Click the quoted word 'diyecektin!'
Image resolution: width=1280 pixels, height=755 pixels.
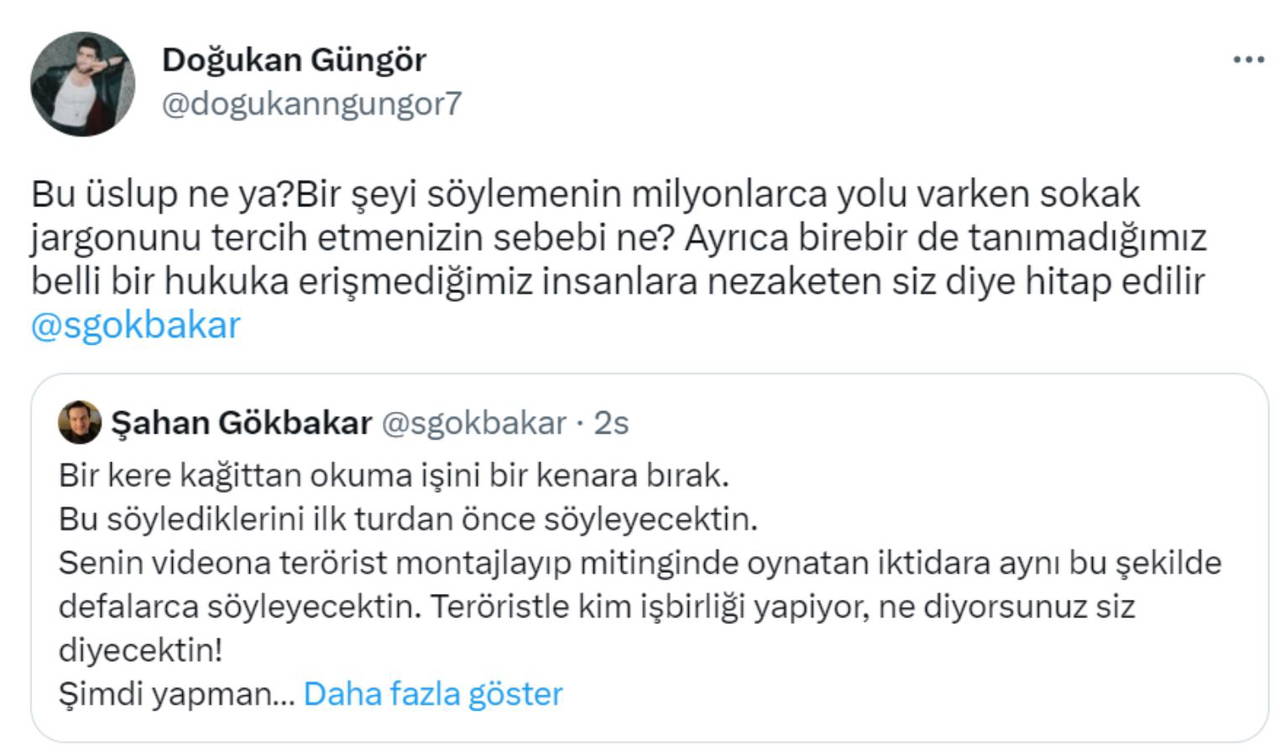pyautogui.click(x=140, y=650)
